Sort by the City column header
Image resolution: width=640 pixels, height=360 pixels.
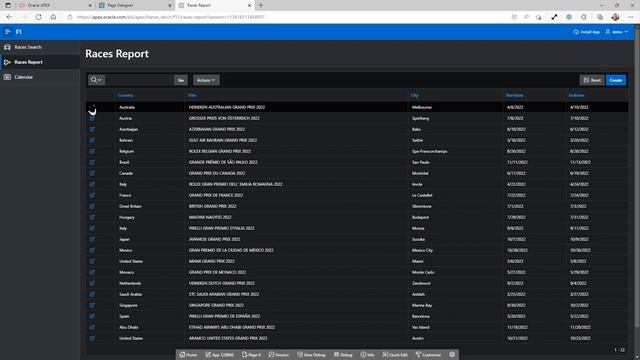[415, 95]
